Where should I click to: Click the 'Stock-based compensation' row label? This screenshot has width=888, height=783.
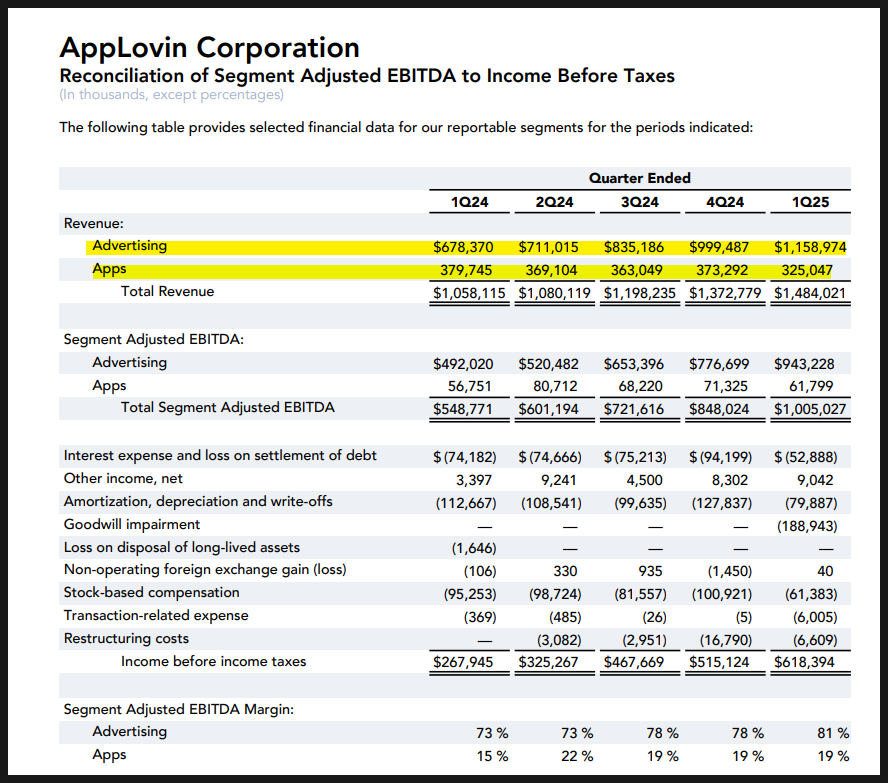pos(152,593)
